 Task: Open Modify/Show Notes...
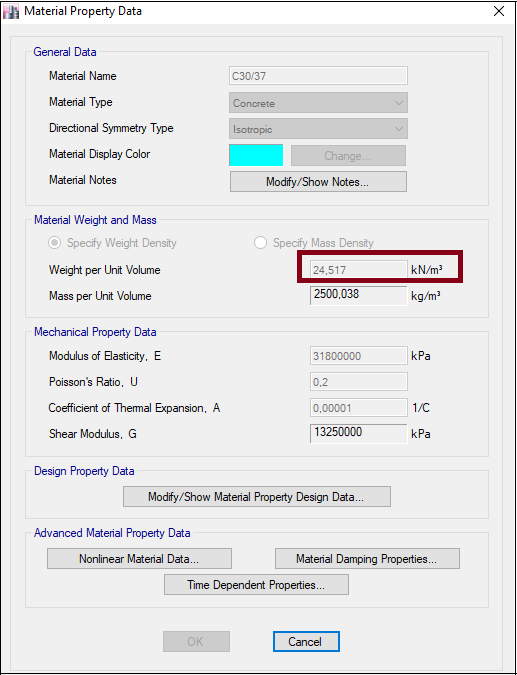pos(318,182)
